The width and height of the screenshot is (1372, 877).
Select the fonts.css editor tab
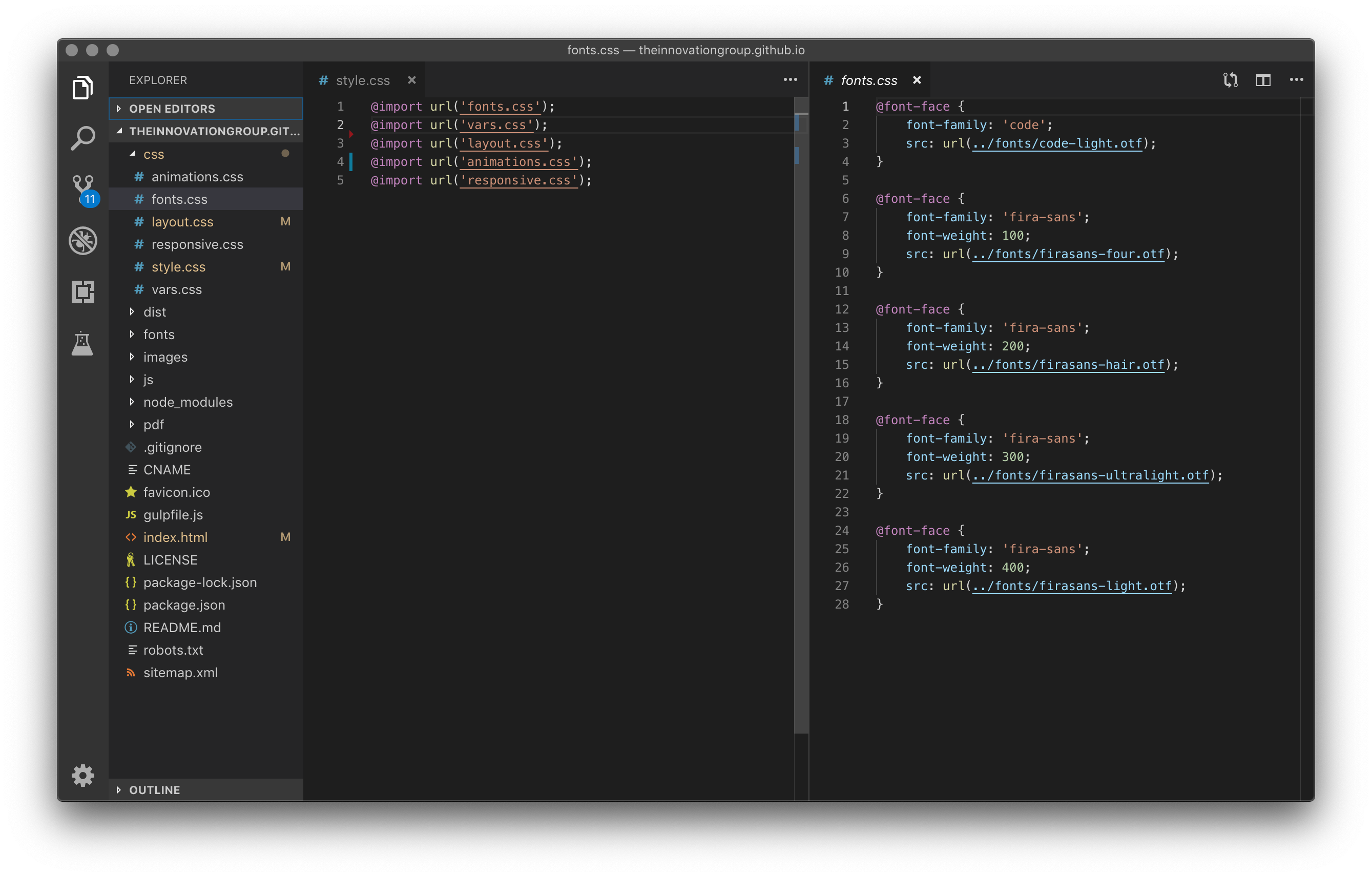868,80
